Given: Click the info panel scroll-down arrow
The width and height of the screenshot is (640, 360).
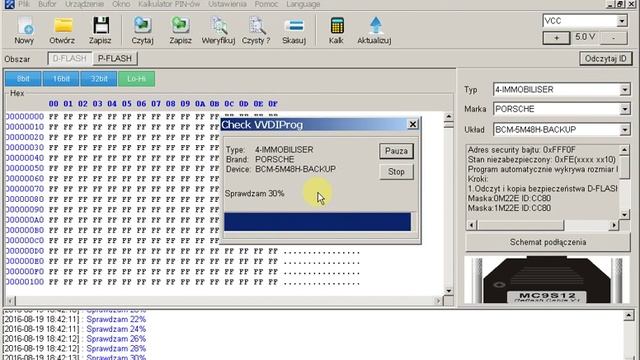Looking at the screenshot, I should 624,214.
